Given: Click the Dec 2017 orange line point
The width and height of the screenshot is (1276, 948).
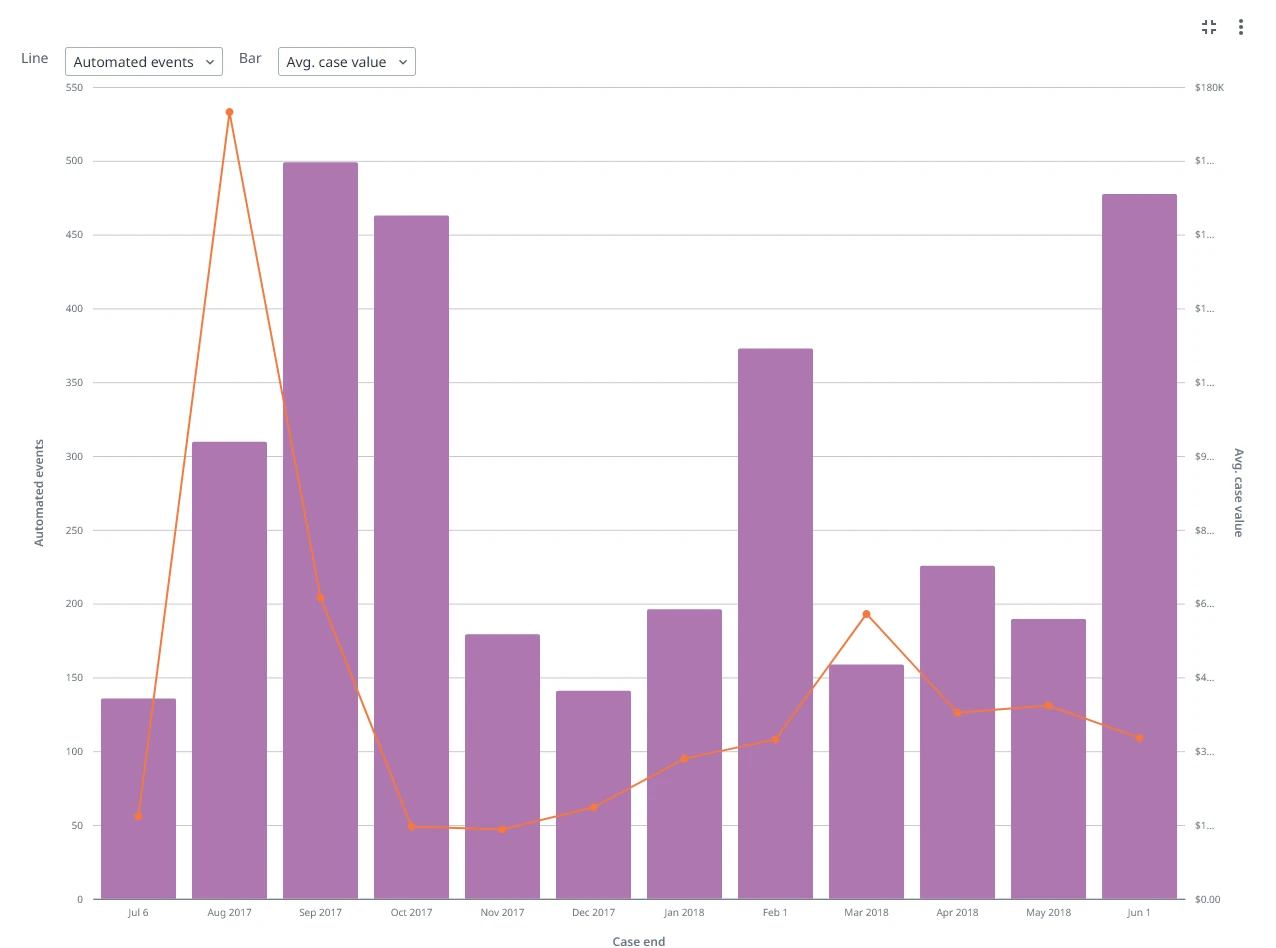Looking at the screenshot, I should click(x=593, y=807).
